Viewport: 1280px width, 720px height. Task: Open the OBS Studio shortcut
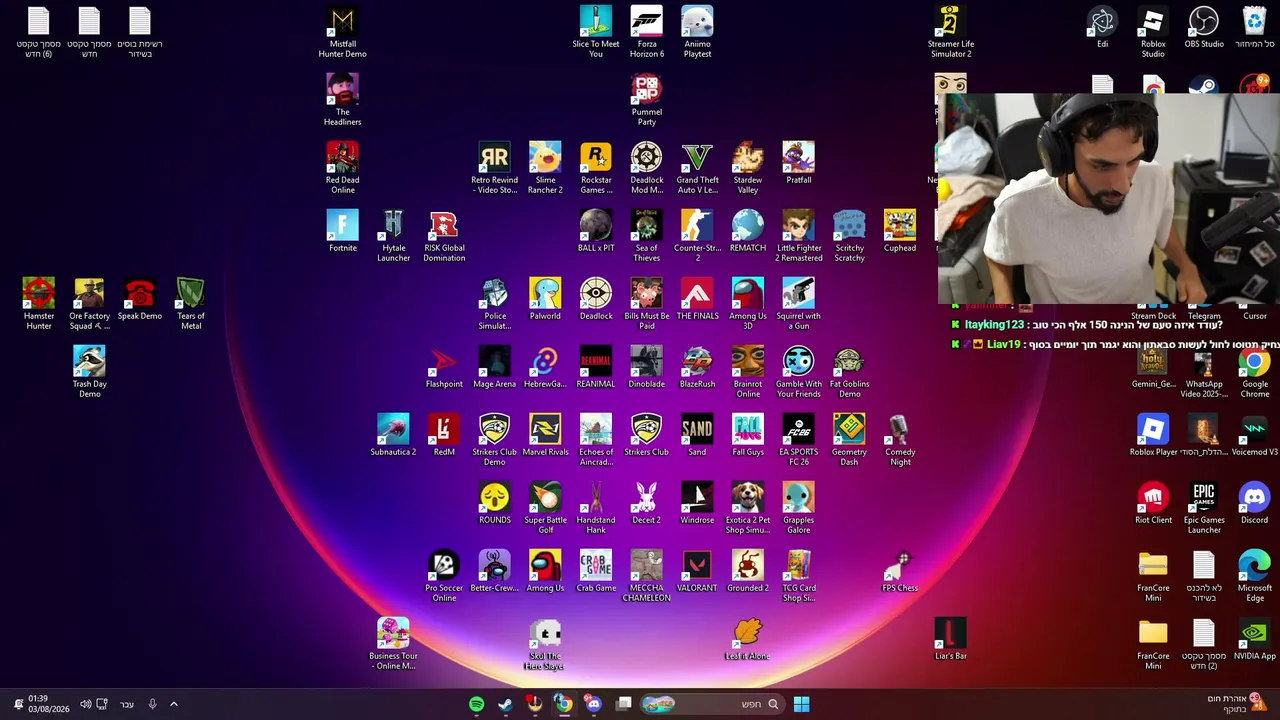[x=1204, y=27]
